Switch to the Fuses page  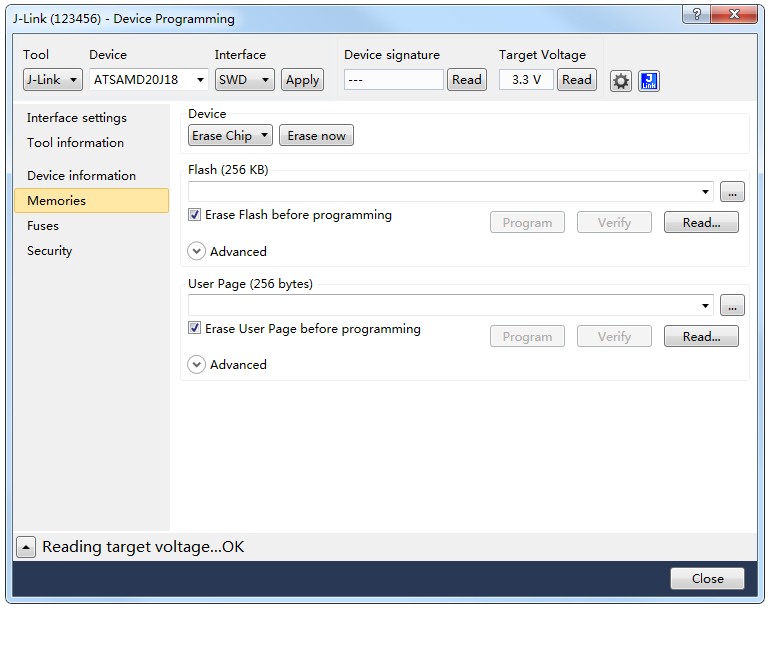click(43, 226)
